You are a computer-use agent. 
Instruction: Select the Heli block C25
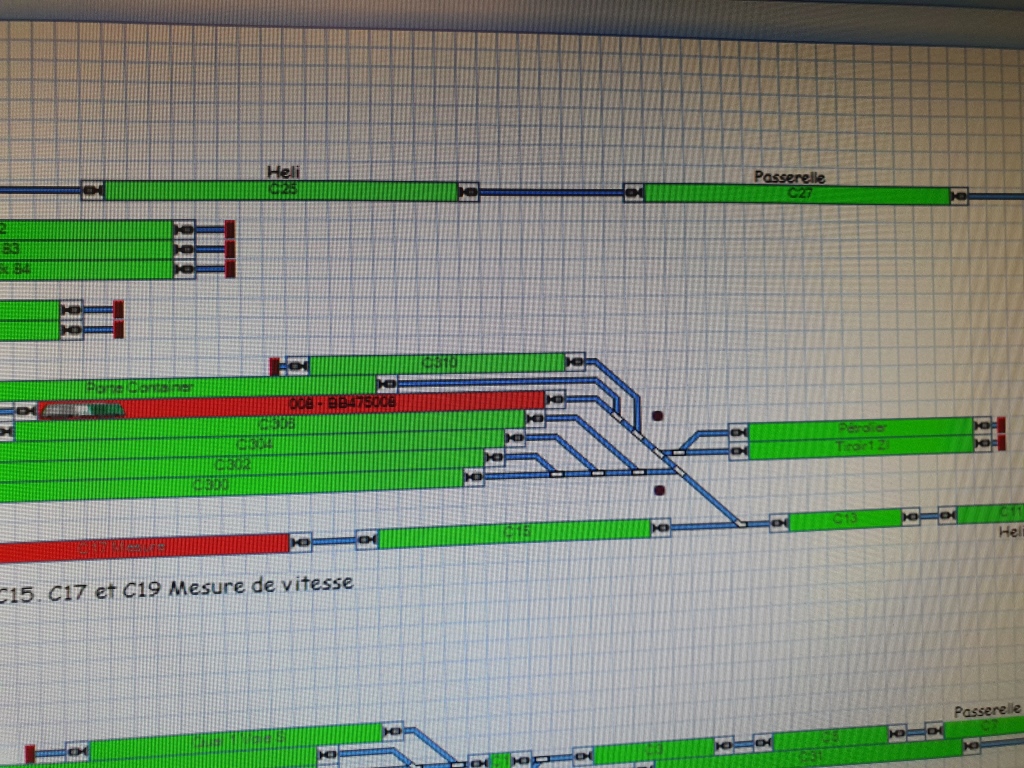coord(280,190)
